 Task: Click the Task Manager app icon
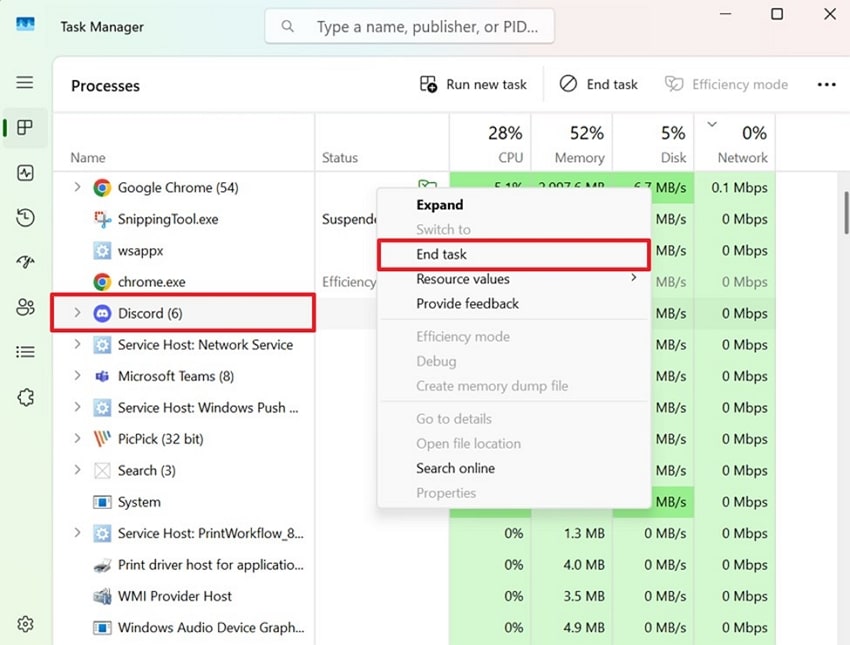point(25,24)
